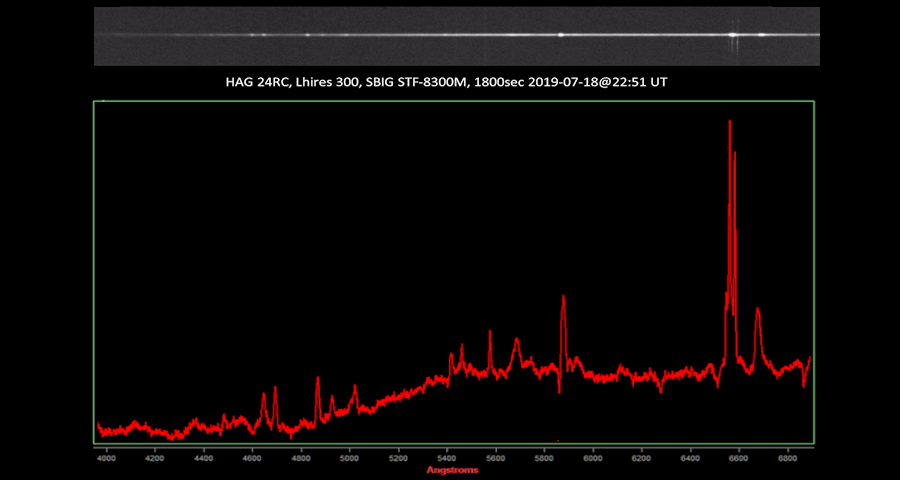Click the brightest spot on the spectrum strip image
Image resolution: width=900 pixels, height=480 pixels.
click(732, 34)
